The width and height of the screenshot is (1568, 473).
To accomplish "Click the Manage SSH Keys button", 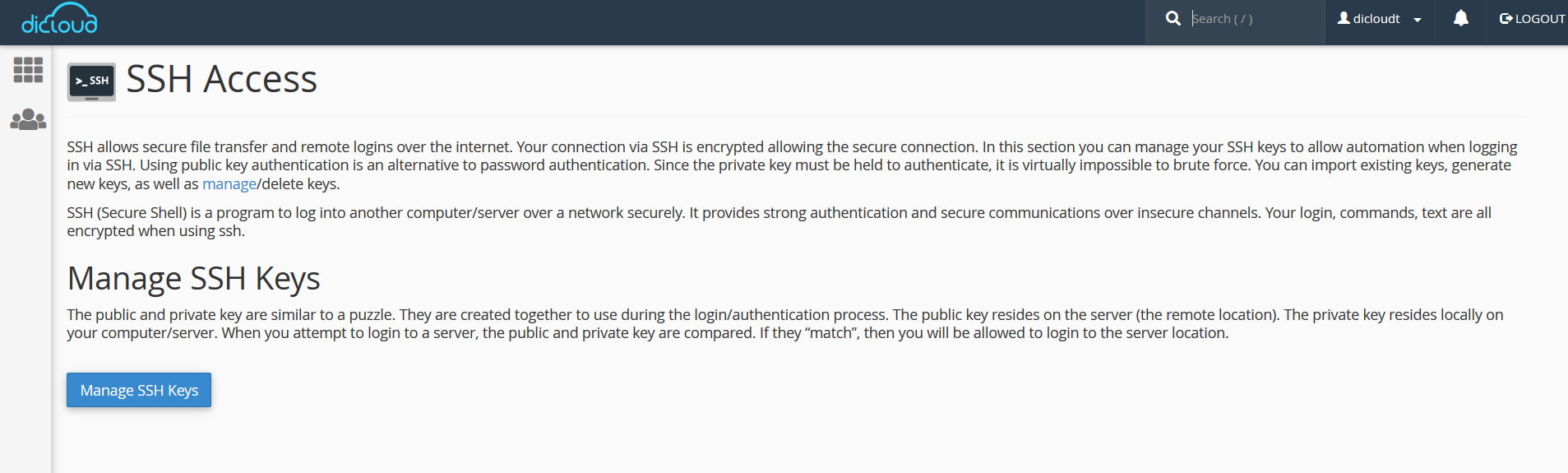I will pos(139,390).
